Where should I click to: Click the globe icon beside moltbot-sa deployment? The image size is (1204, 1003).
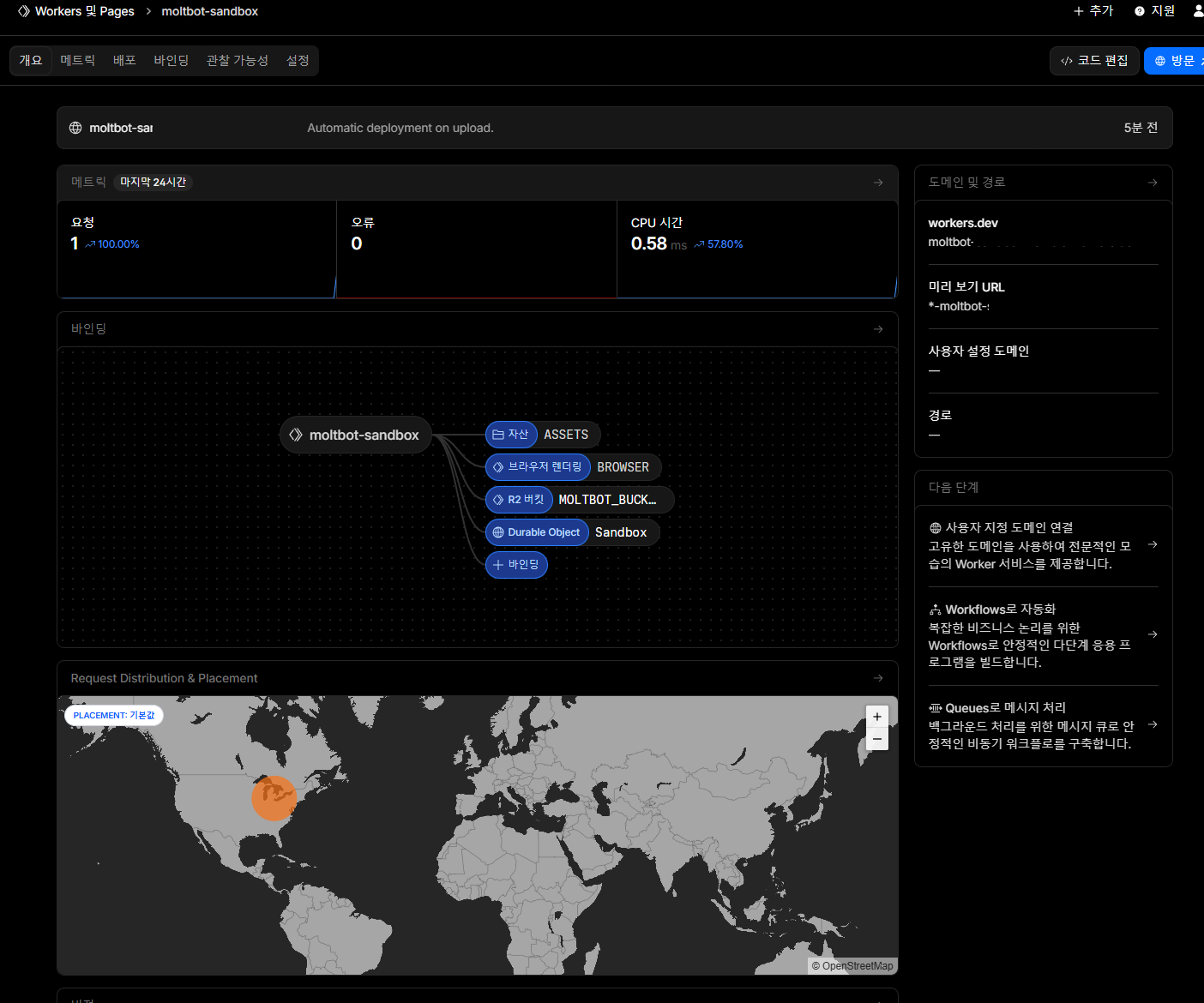[x=75, y=128]
